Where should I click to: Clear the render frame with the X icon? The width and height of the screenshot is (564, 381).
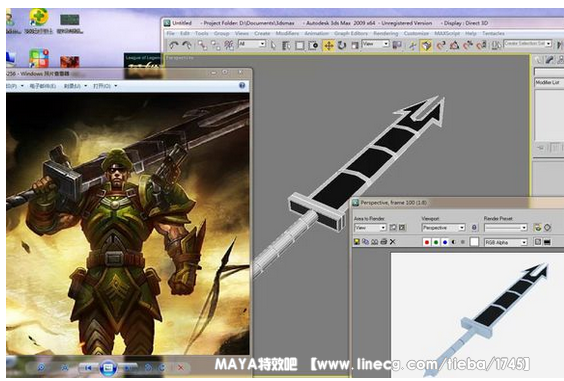tap(393, 242)
